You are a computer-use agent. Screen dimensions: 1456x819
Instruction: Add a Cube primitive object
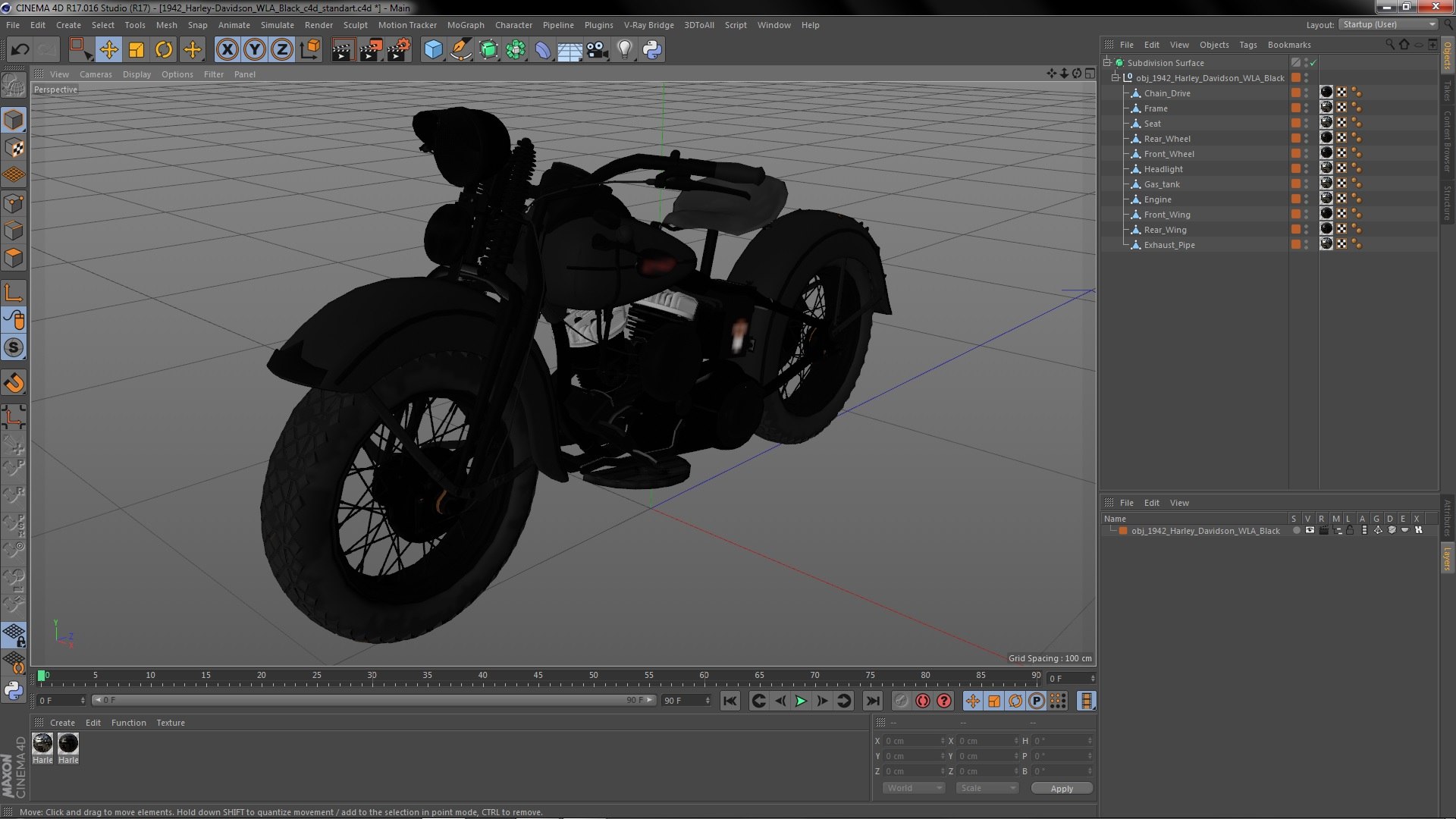click(433, 50)
